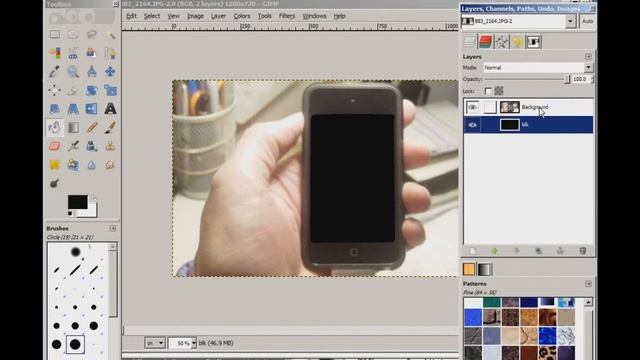Select the Measure tool

click(91, 72)
